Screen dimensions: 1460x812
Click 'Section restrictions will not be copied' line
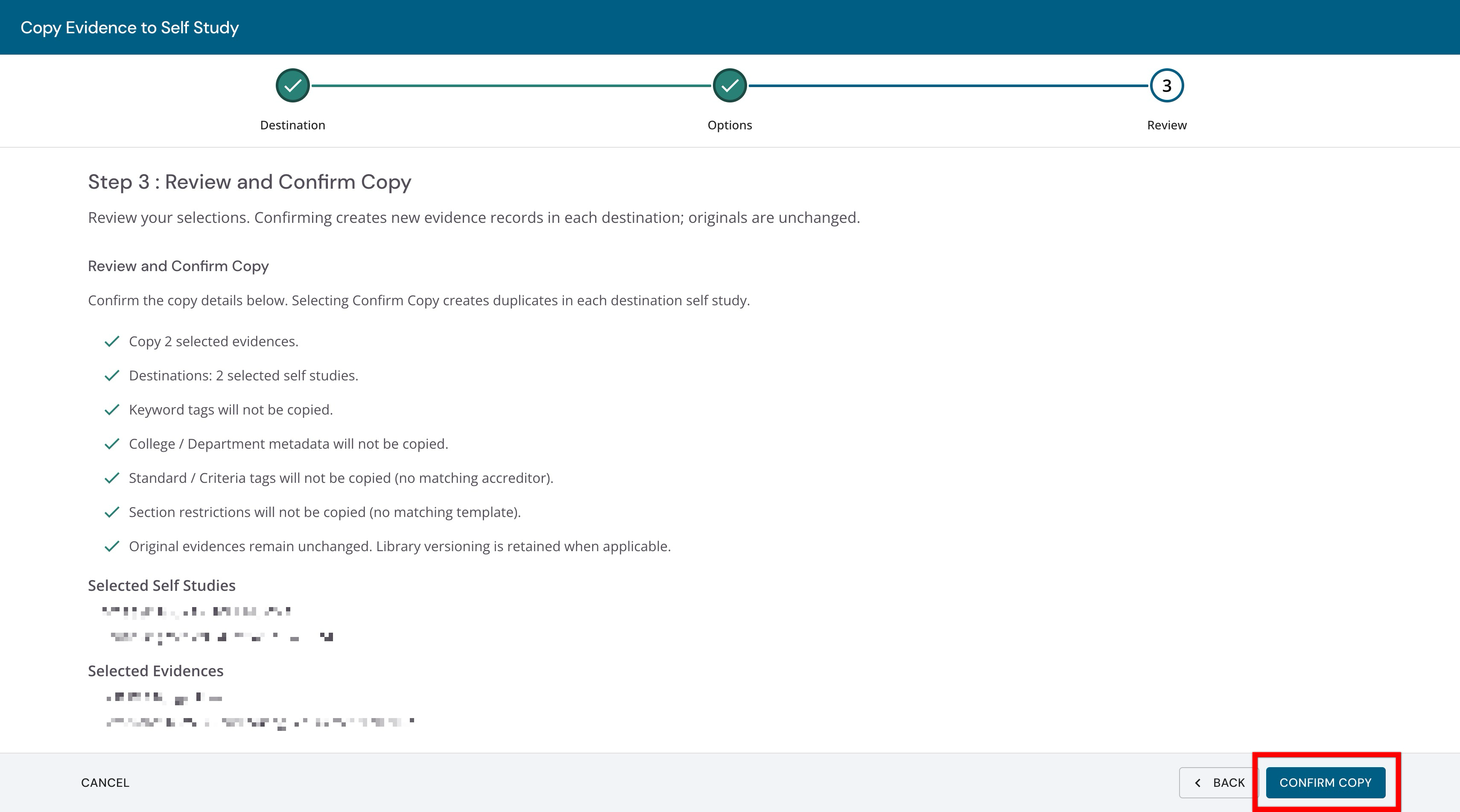(x=325, y=512)
